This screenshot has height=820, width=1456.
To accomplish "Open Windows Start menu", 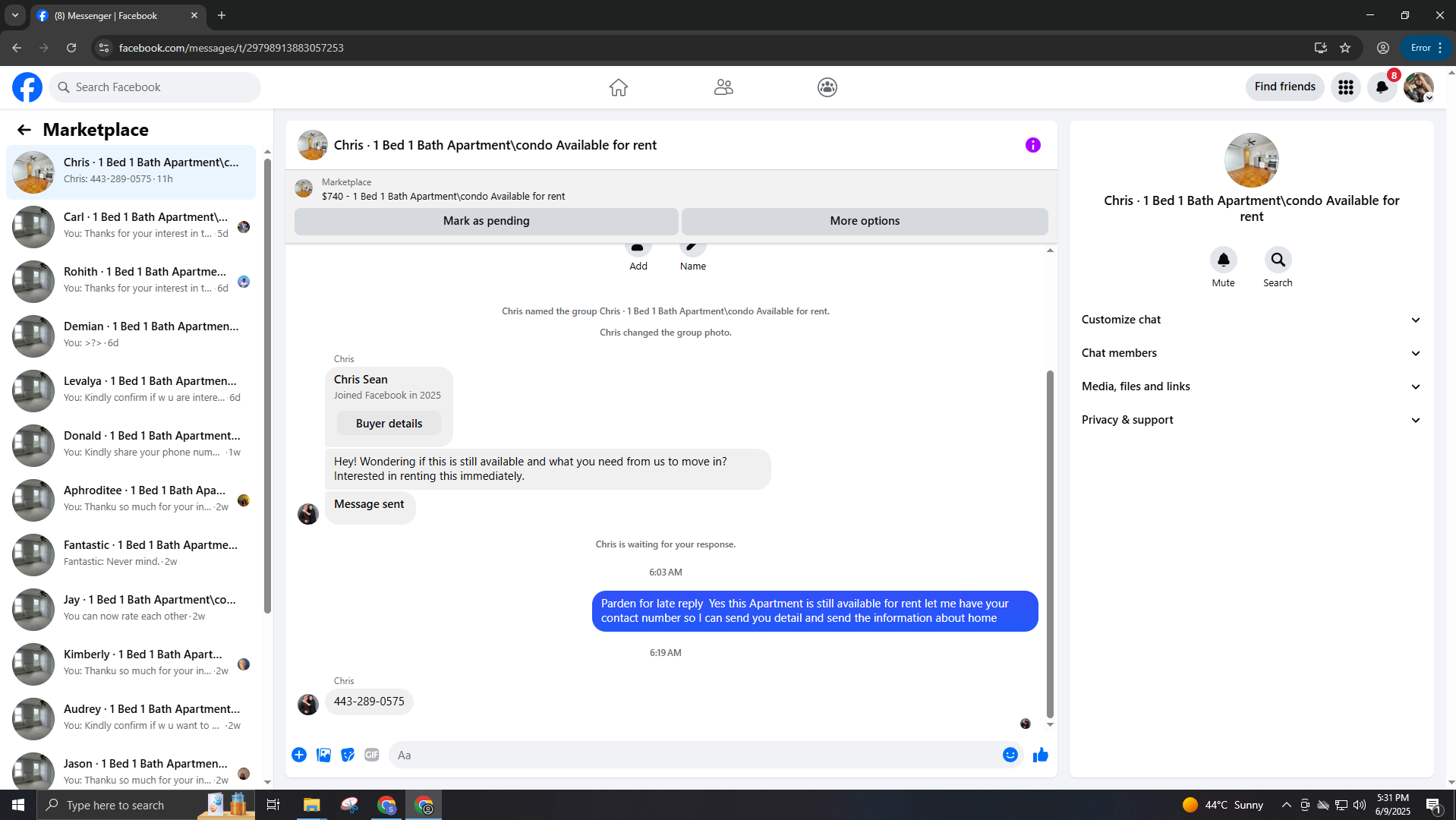I will [x=18, y=805].
